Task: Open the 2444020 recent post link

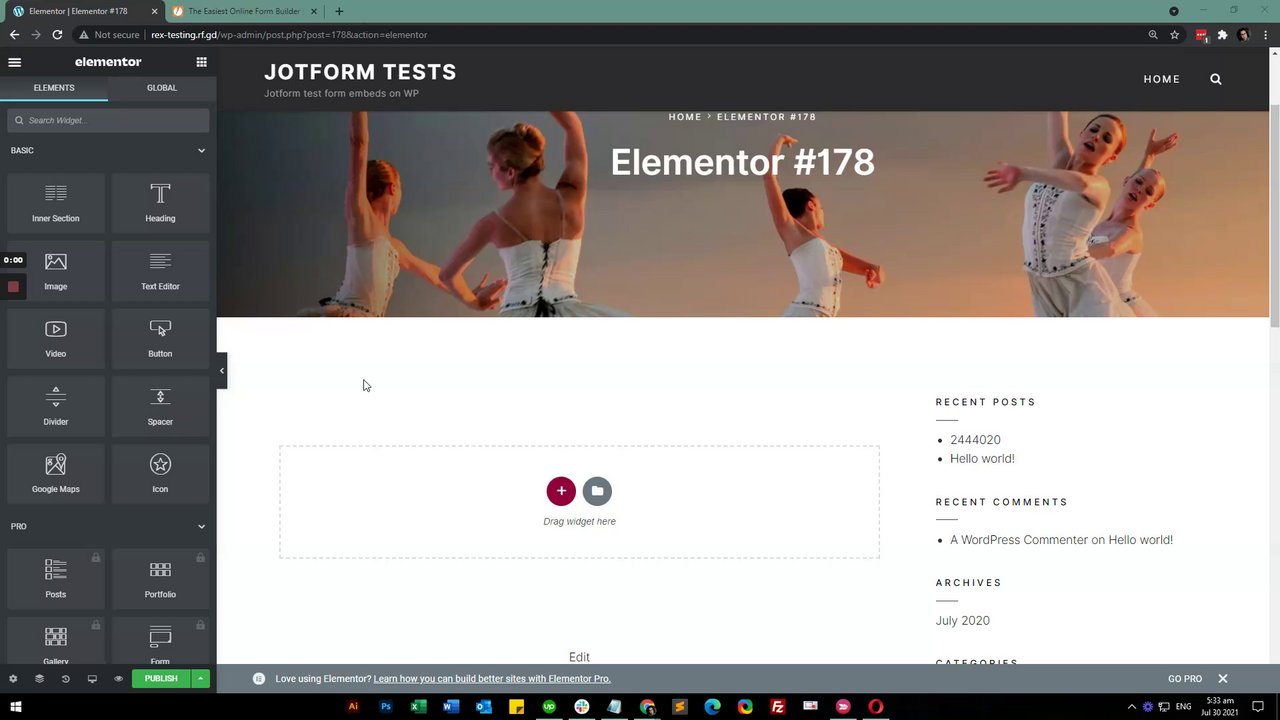Action: click(x=975, y=440)
